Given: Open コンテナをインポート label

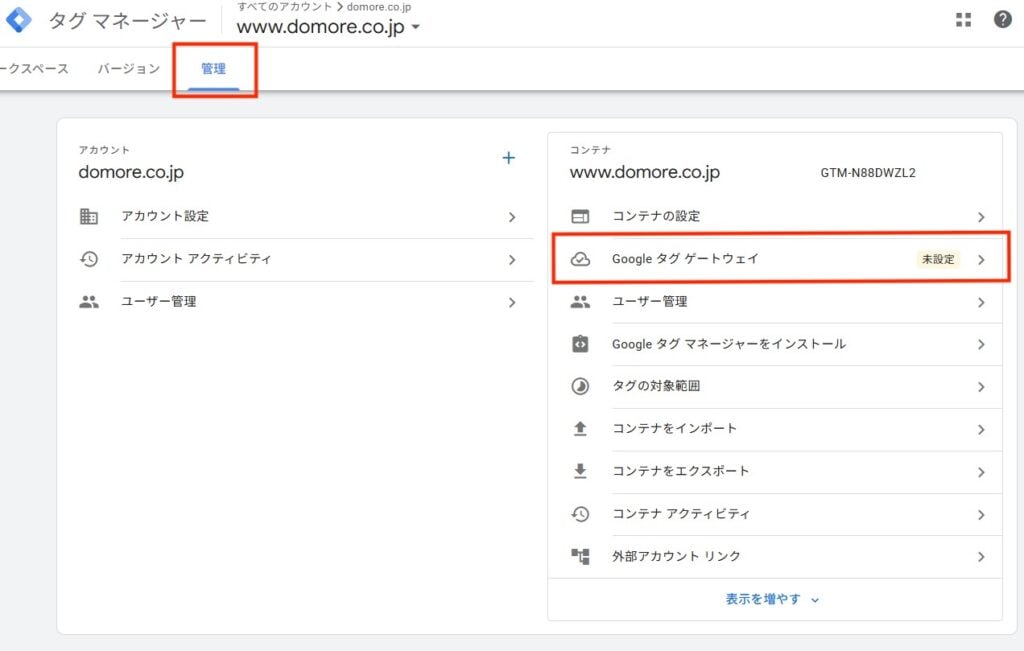Looking at the screenshot, I should click(675, 428).
